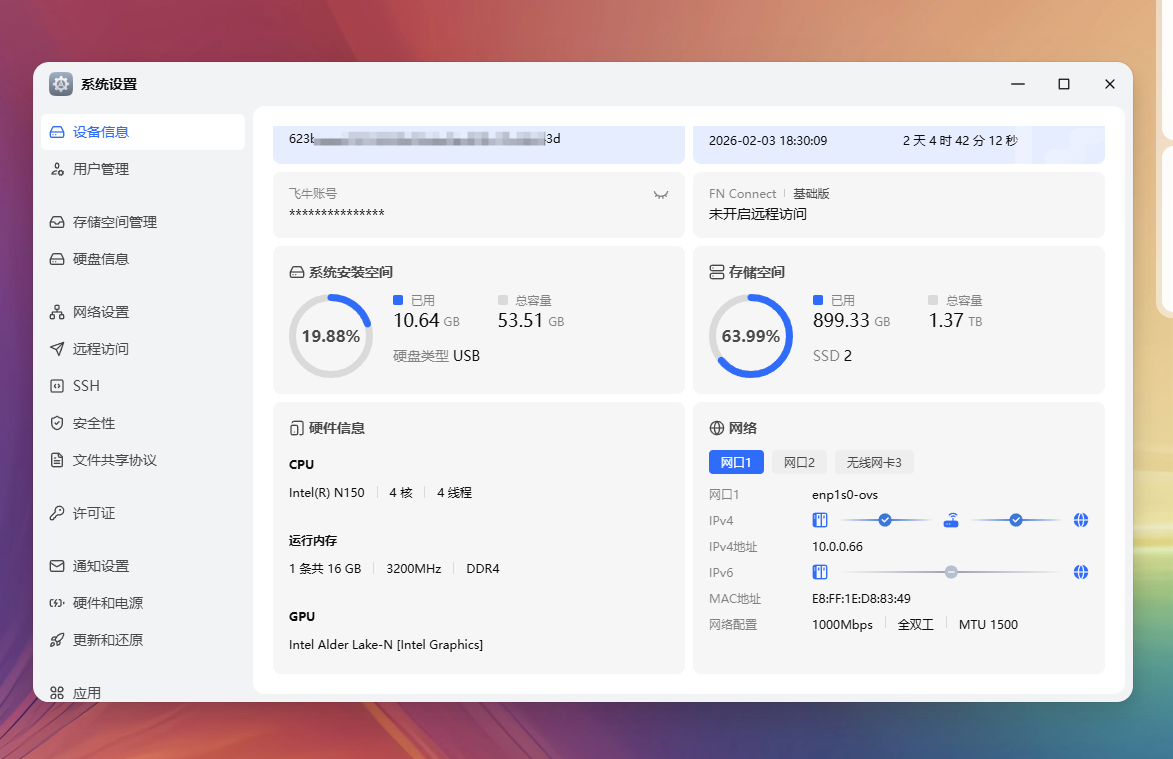This screenshot has height=759, width=1173.
Task: Open 通知设置 in the sidebar
Action: (100, 566)
